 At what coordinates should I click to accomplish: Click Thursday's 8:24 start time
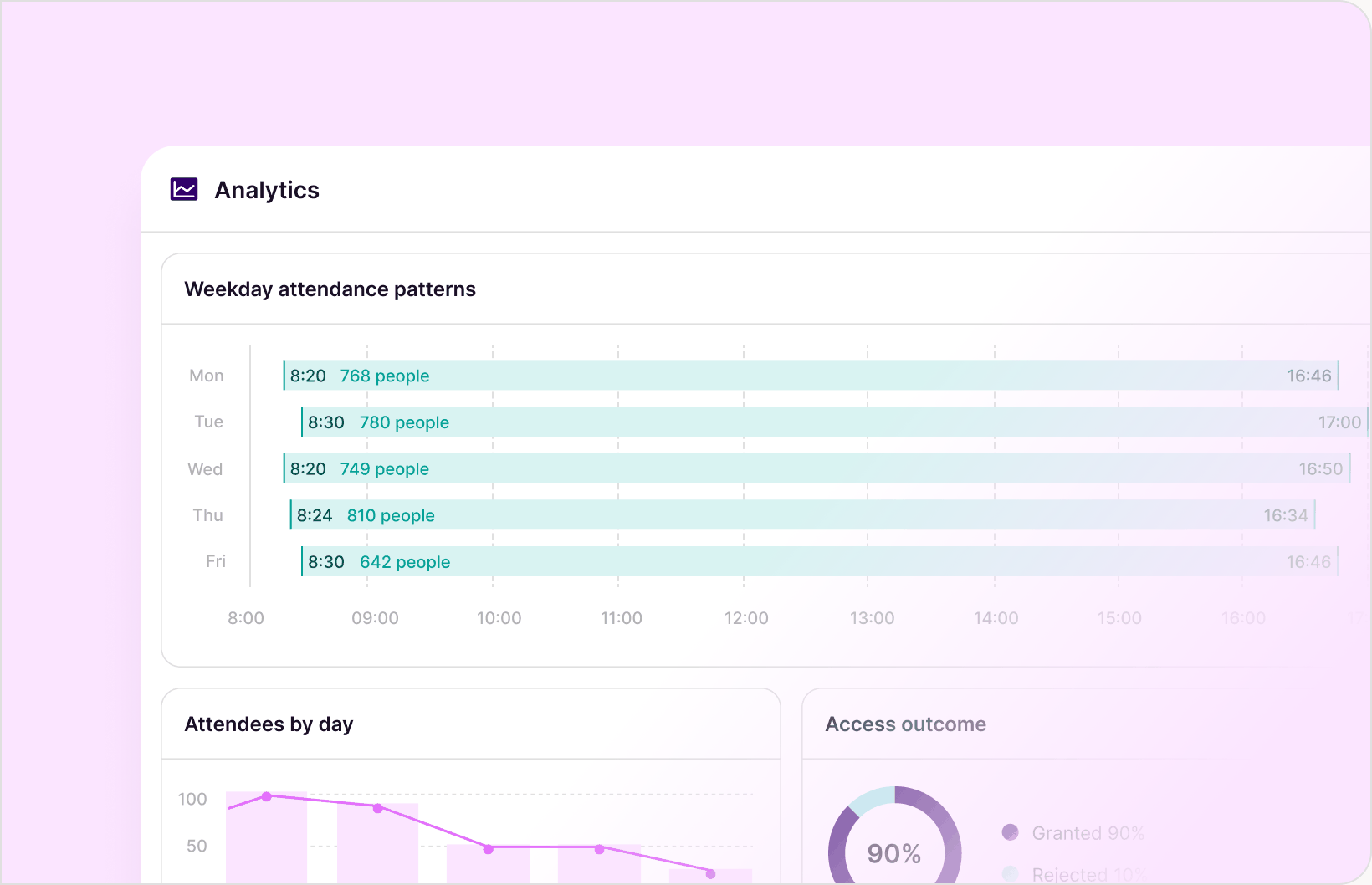pos(315,515)
